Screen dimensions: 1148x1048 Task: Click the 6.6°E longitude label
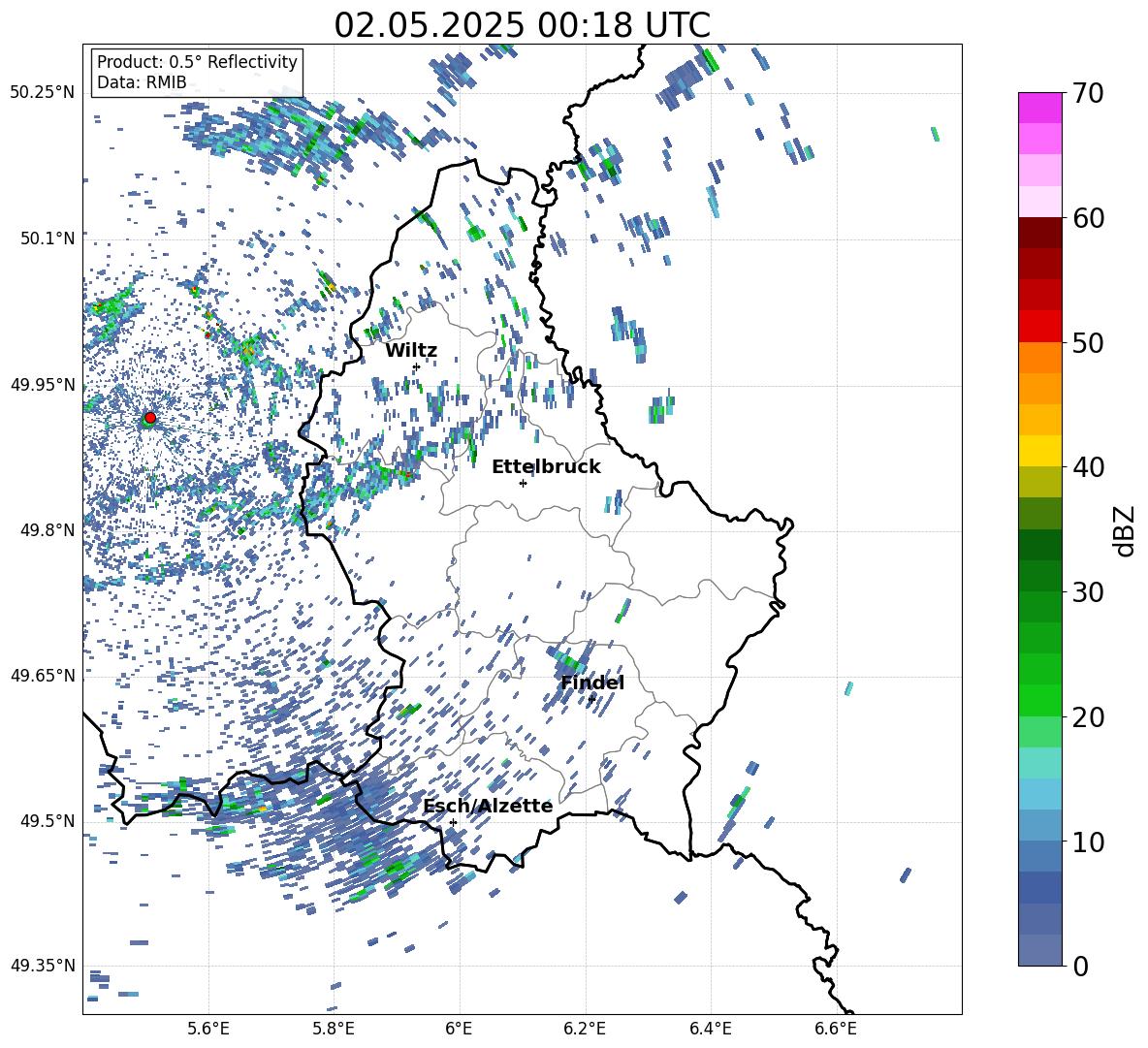836,1029
